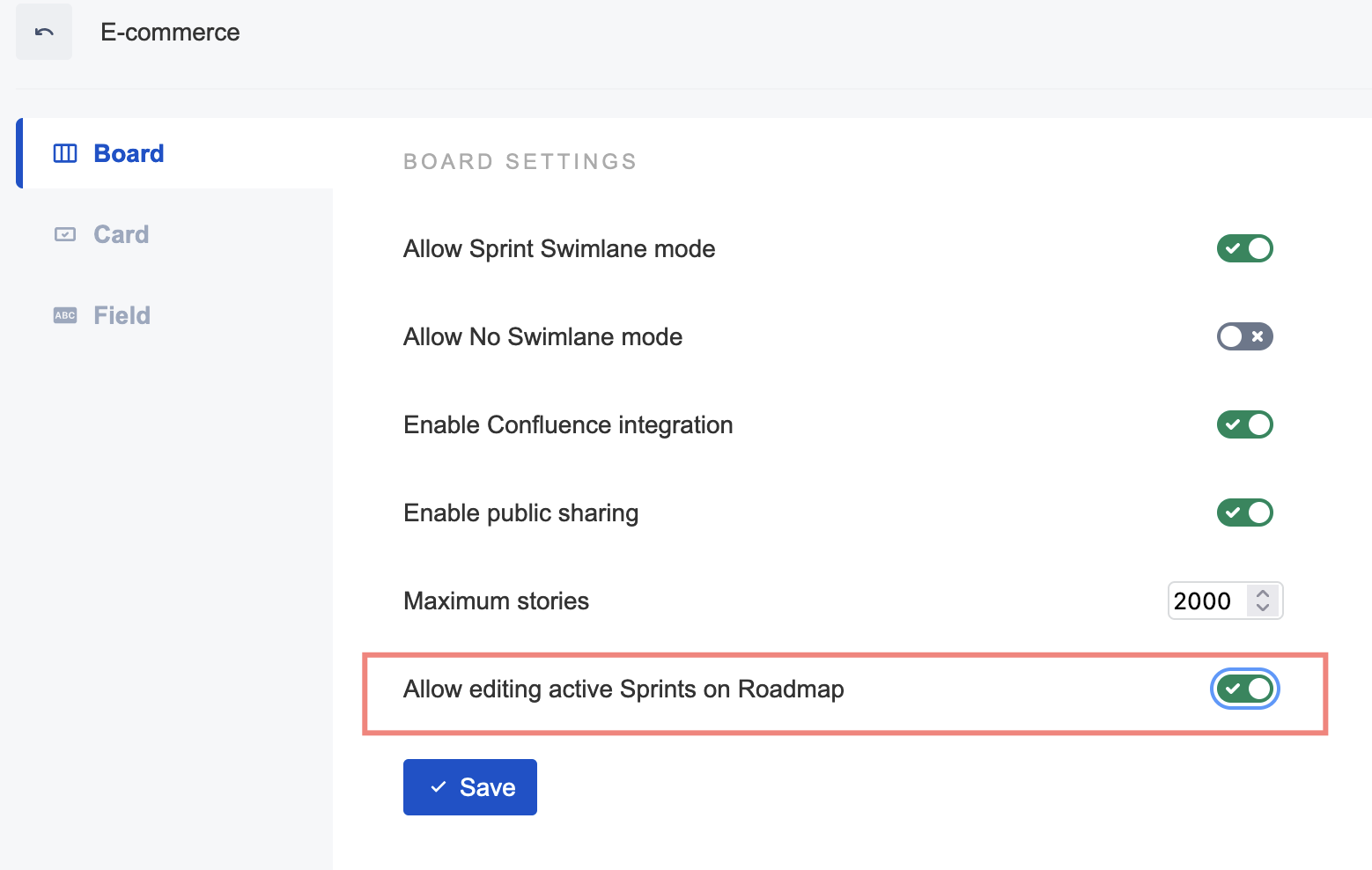Disable Allow Sprint Swimlane mode toggle
1372x870 pixels.
(1244, 248)
